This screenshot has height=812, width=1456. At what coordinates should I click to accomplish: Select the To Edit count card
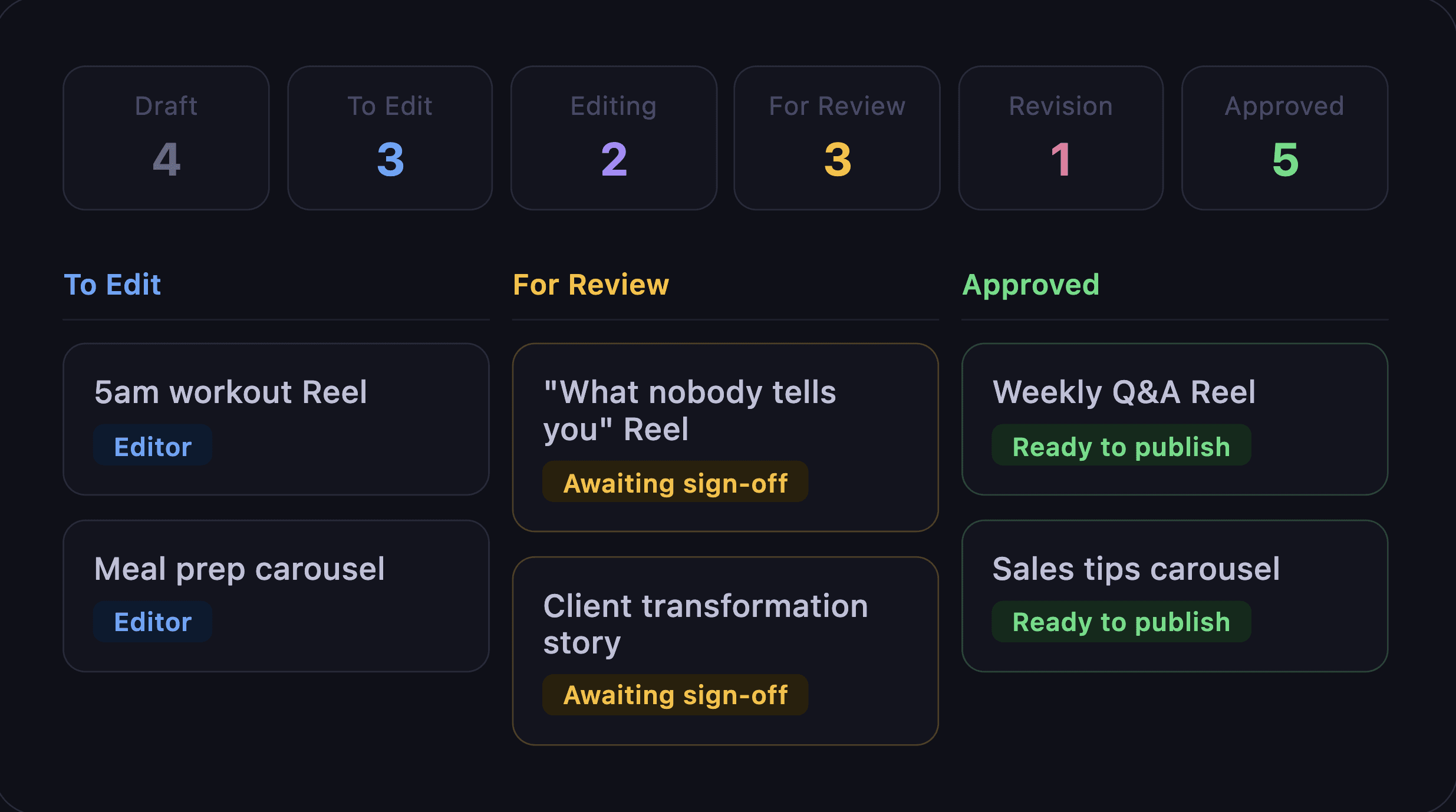click(x=390, y=138)
